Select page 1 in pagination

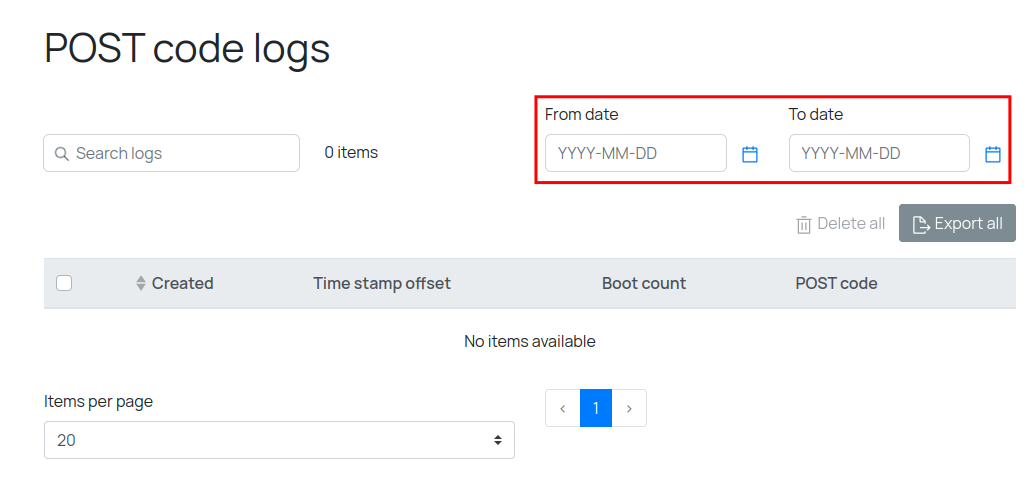click(596, 408)
